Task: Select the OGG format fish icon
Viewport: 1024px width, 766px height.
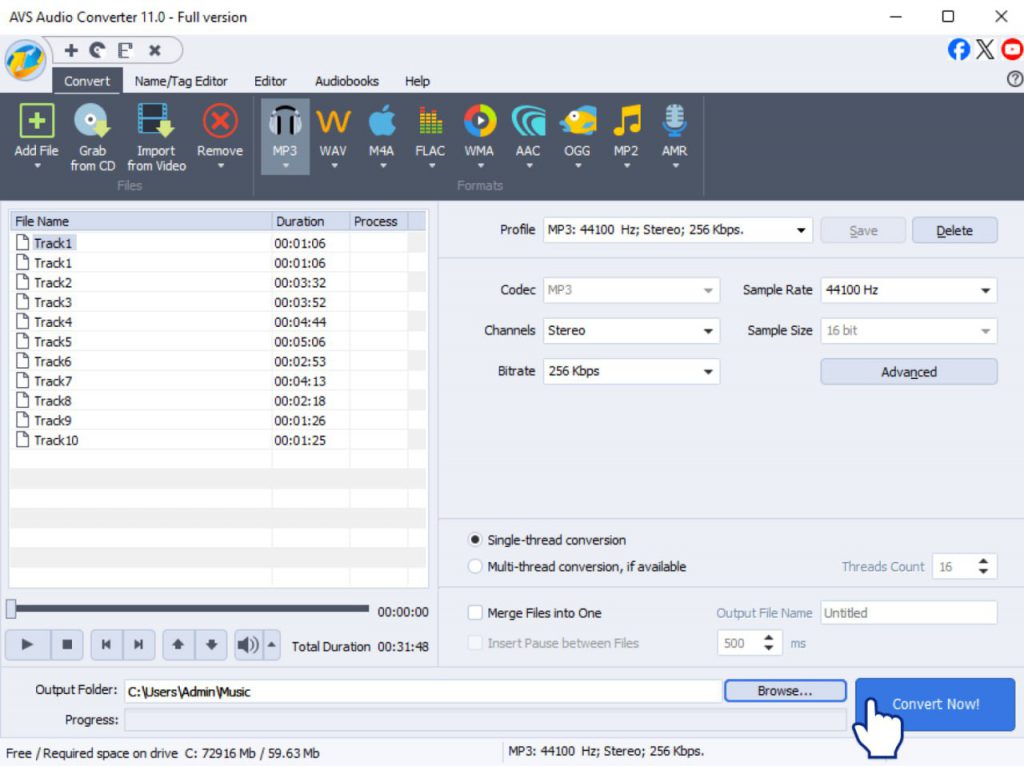Action: click(x=577, y=122)
